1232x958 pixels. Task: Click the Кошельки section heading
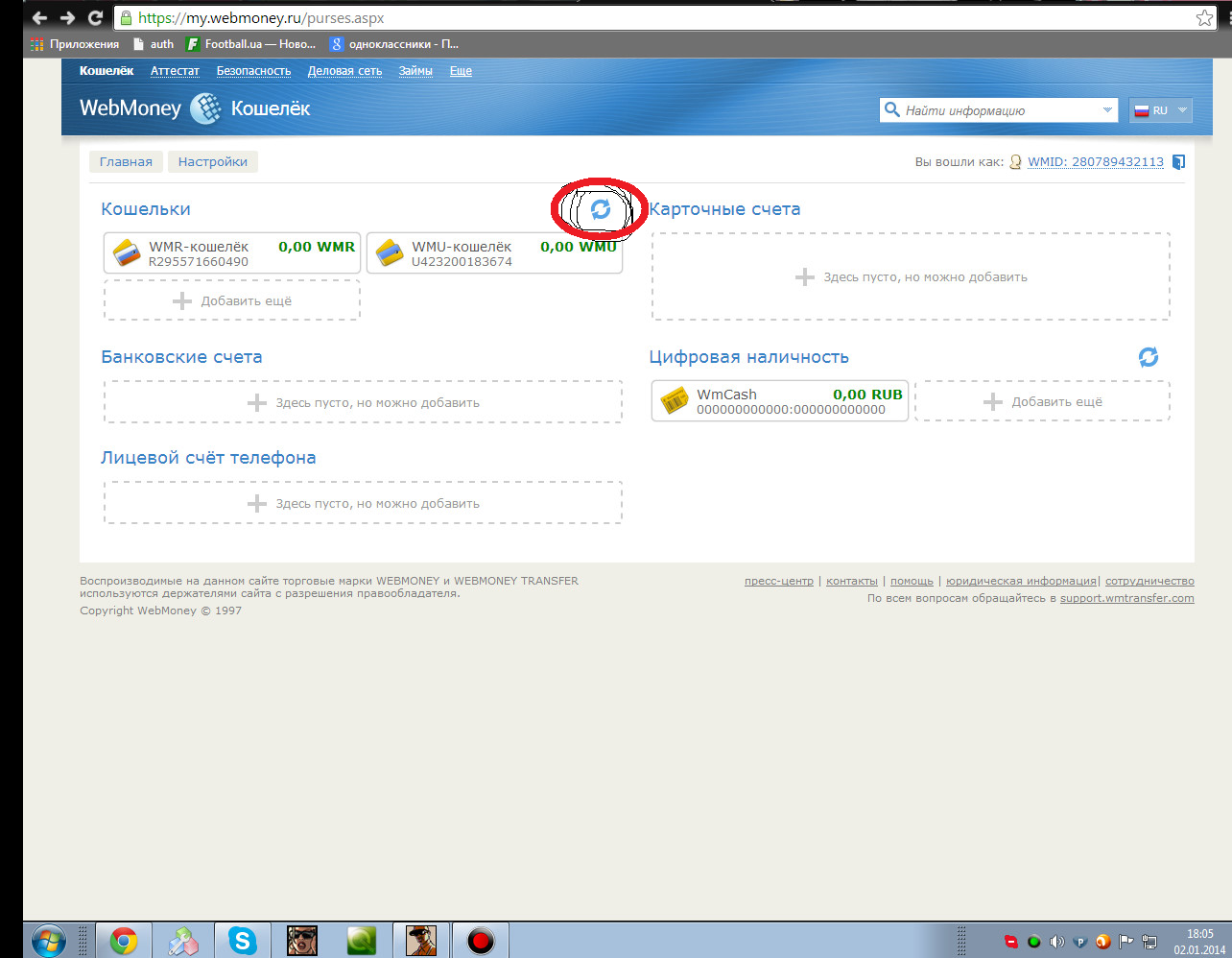[x=146, y=209]
